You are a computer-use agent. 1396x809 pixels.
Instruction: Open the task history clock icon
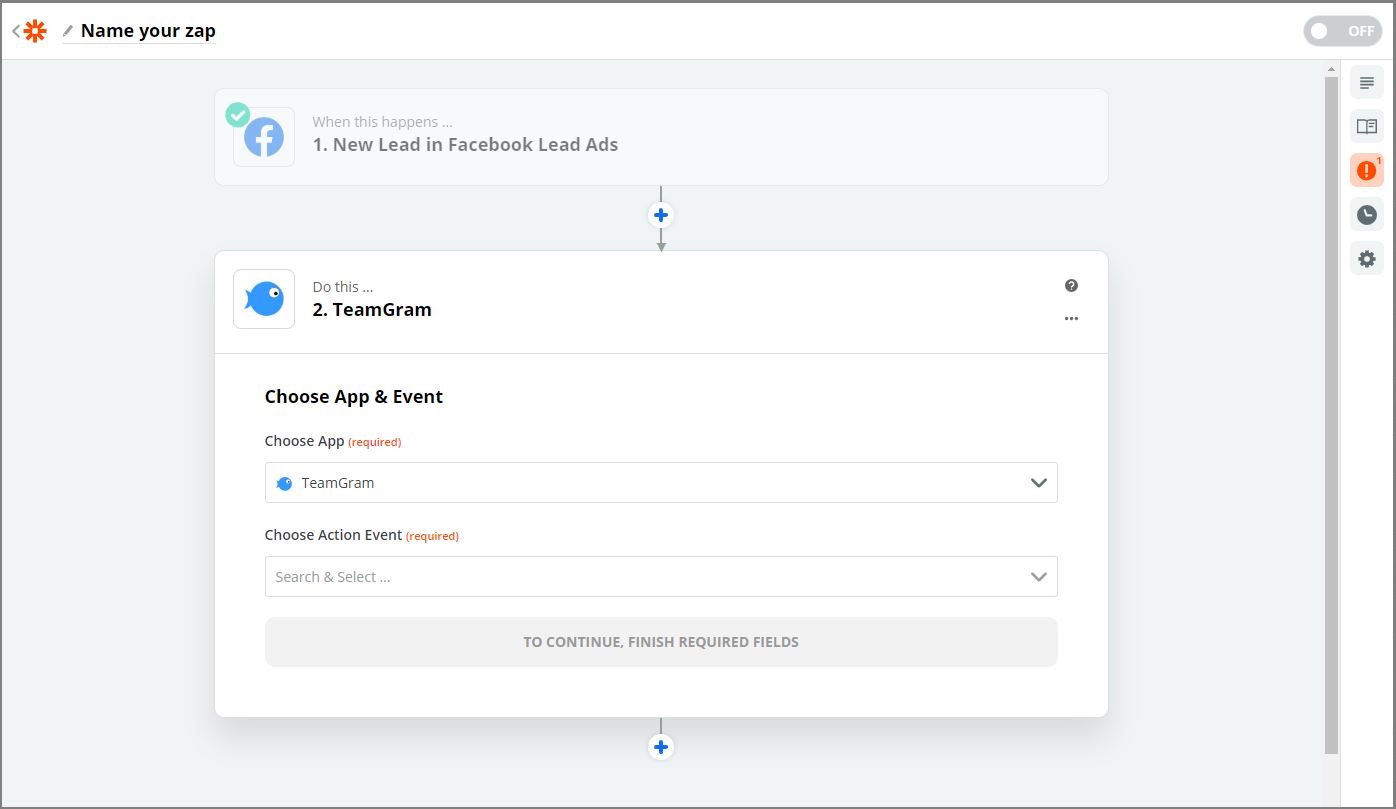[x=1367, y=214]
